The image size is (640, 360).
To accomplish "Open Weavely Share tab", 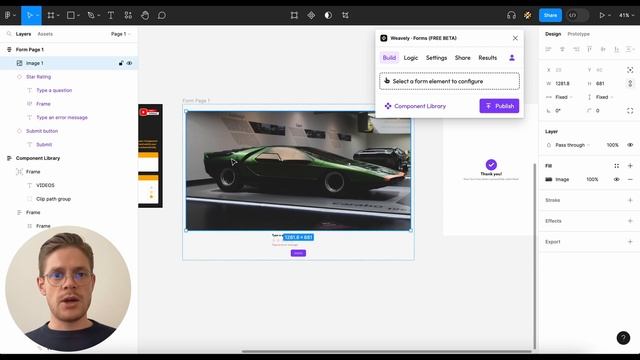I will point(462,58).
